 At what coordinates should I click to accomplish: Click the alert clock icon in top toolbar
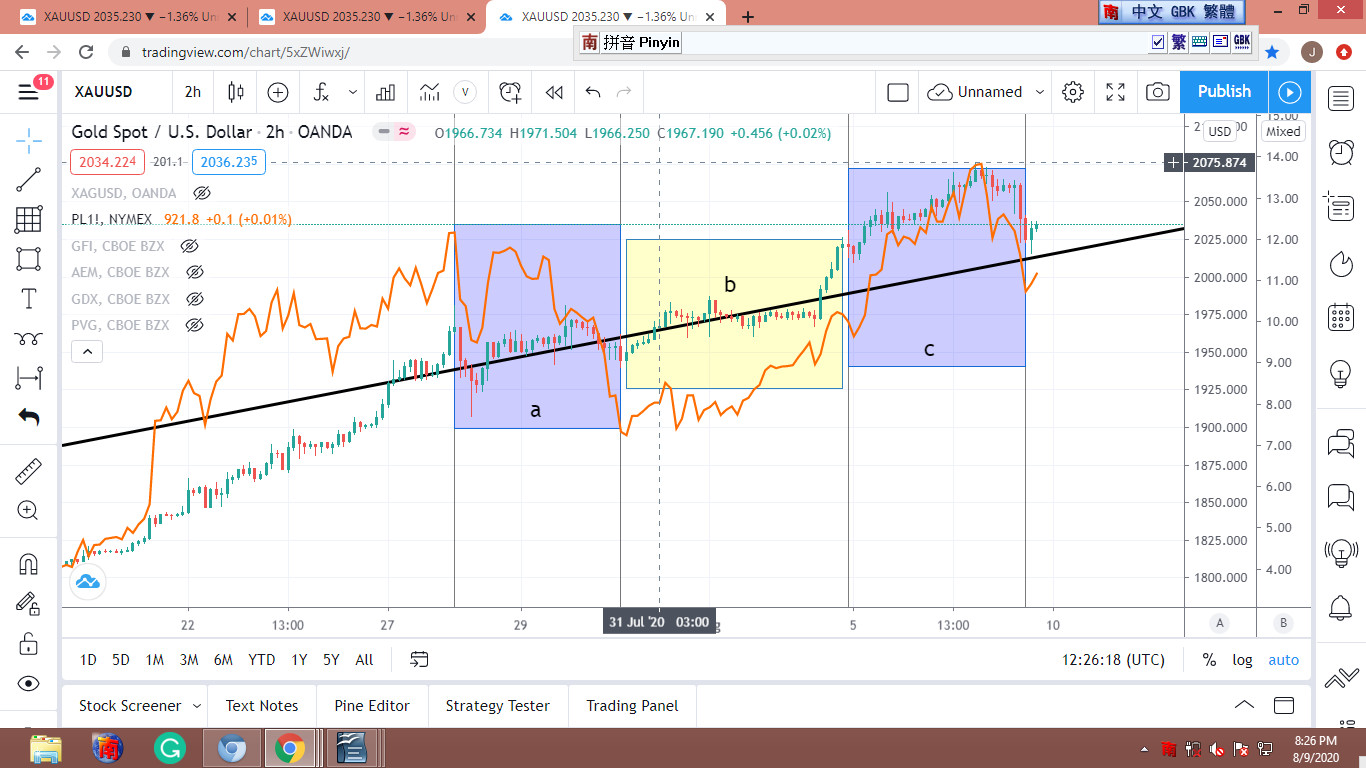510,92
